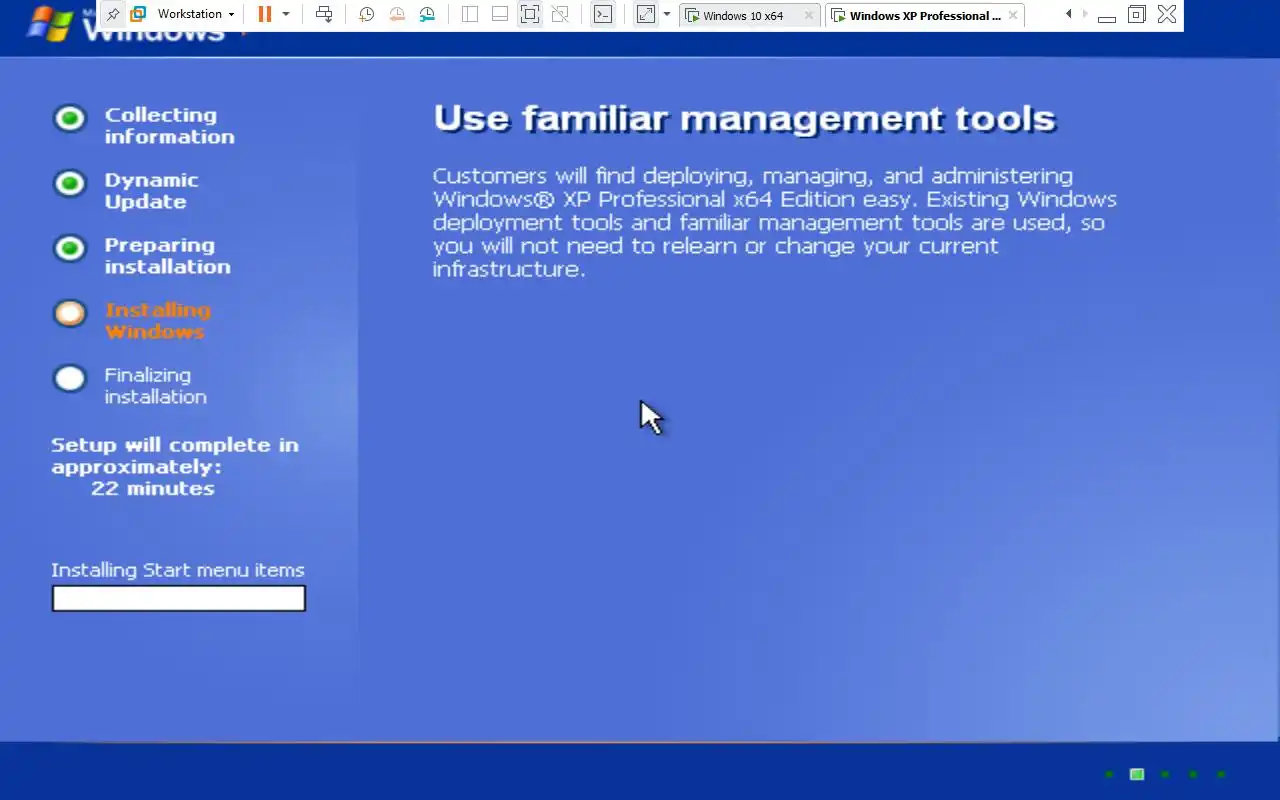
Task: Click the 'Finalizing installation' step label
Action: click(155, 386)
